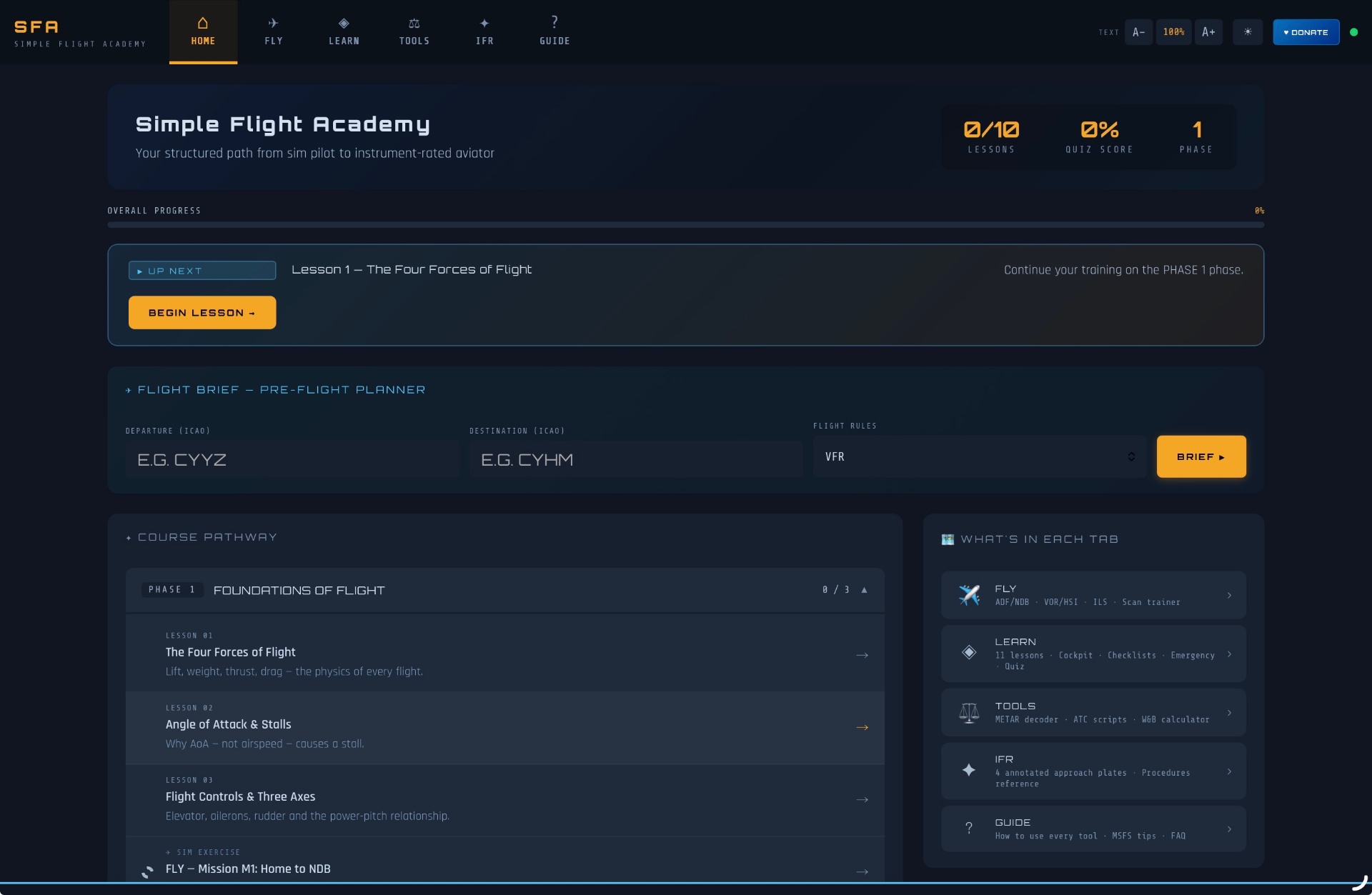Decrease text size with A- button
This screenshot has height=895, width=1372.
pyautogui.click(x=1138, y=32)
